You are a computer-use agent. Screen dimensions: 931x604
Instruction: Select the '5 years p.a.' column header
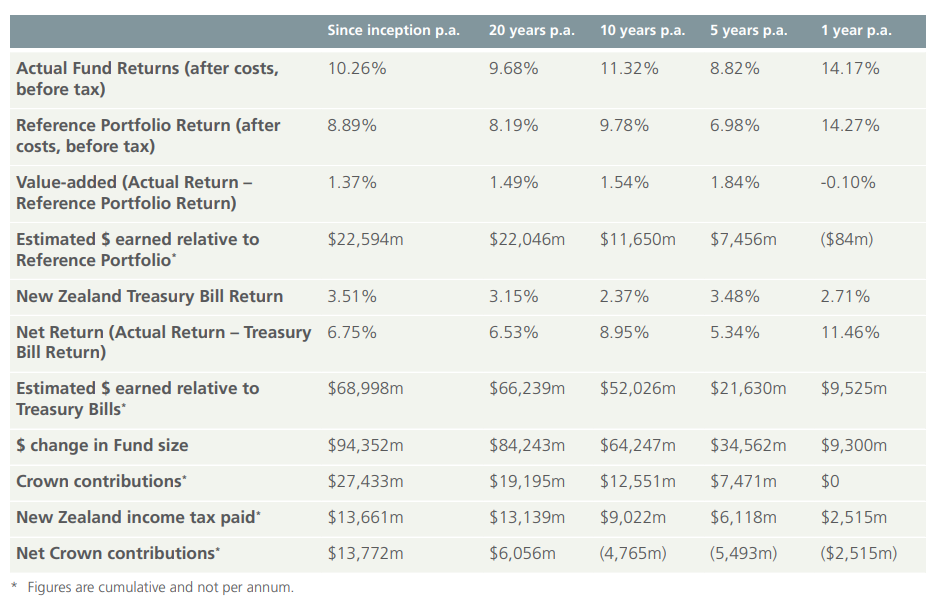pyautogui.click(x=749, y=30)
